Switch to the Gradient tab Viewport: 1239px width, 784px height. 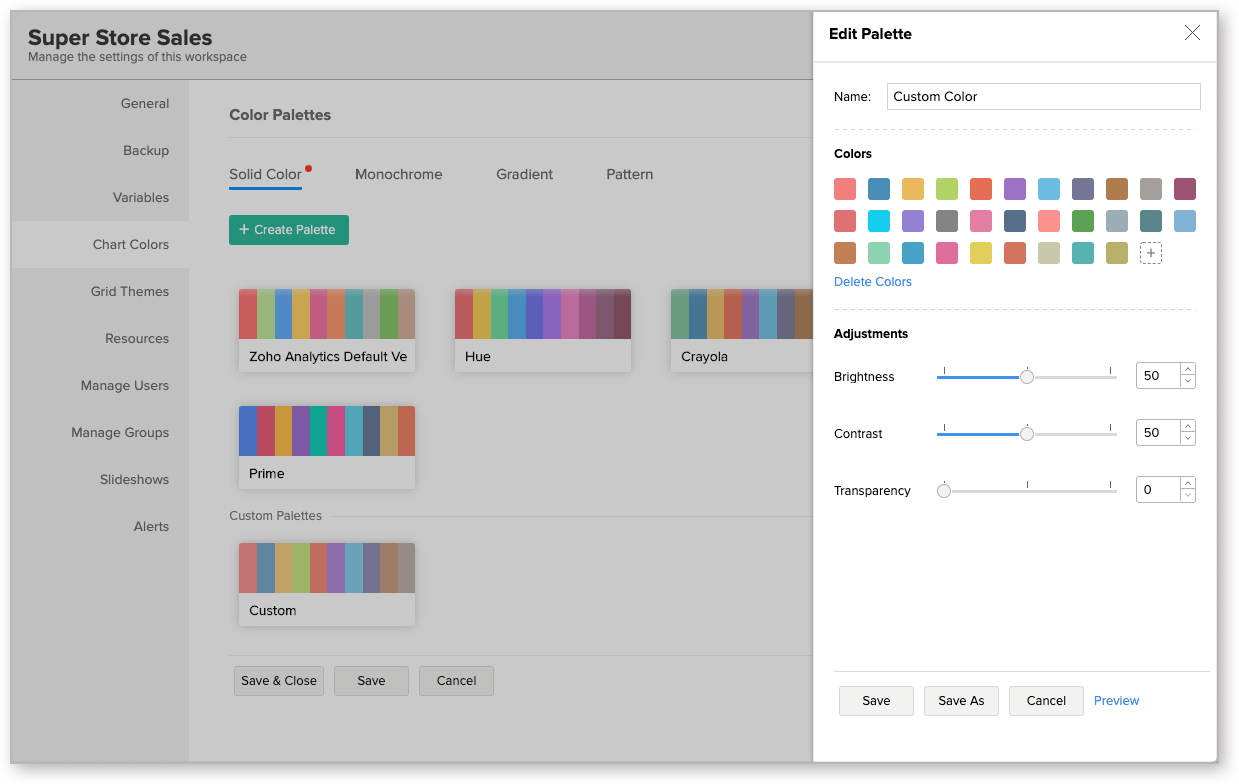tap(524, 174)
